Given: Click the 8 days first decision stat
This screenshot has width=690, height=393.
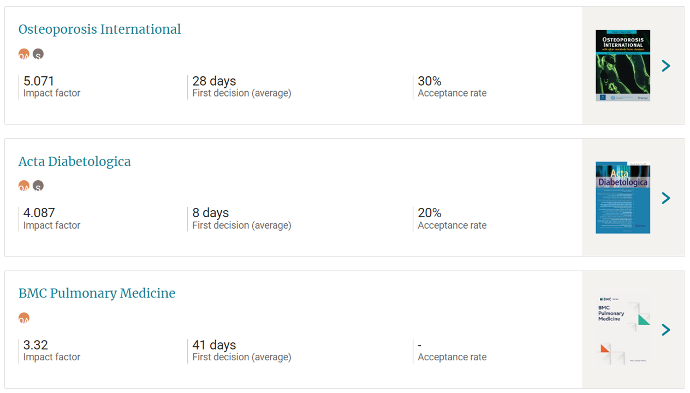Looking at the screenshot, I should coord(210,213).
